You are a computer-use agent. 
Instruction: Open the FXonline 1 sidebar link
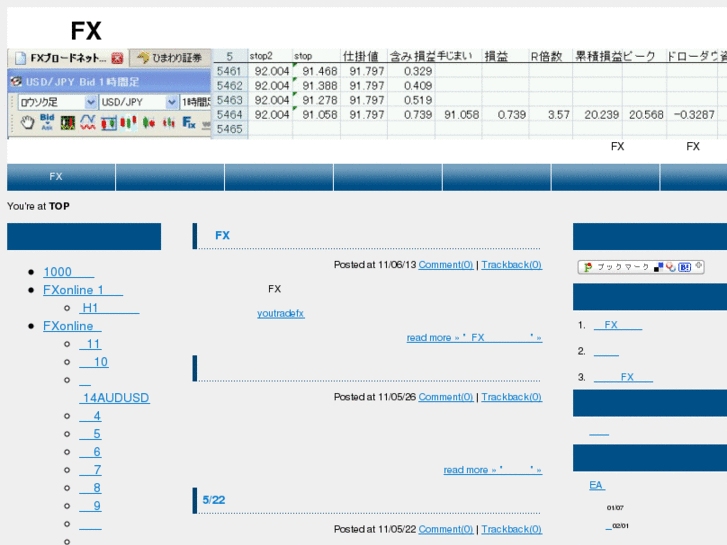click(x=83, y=290)
